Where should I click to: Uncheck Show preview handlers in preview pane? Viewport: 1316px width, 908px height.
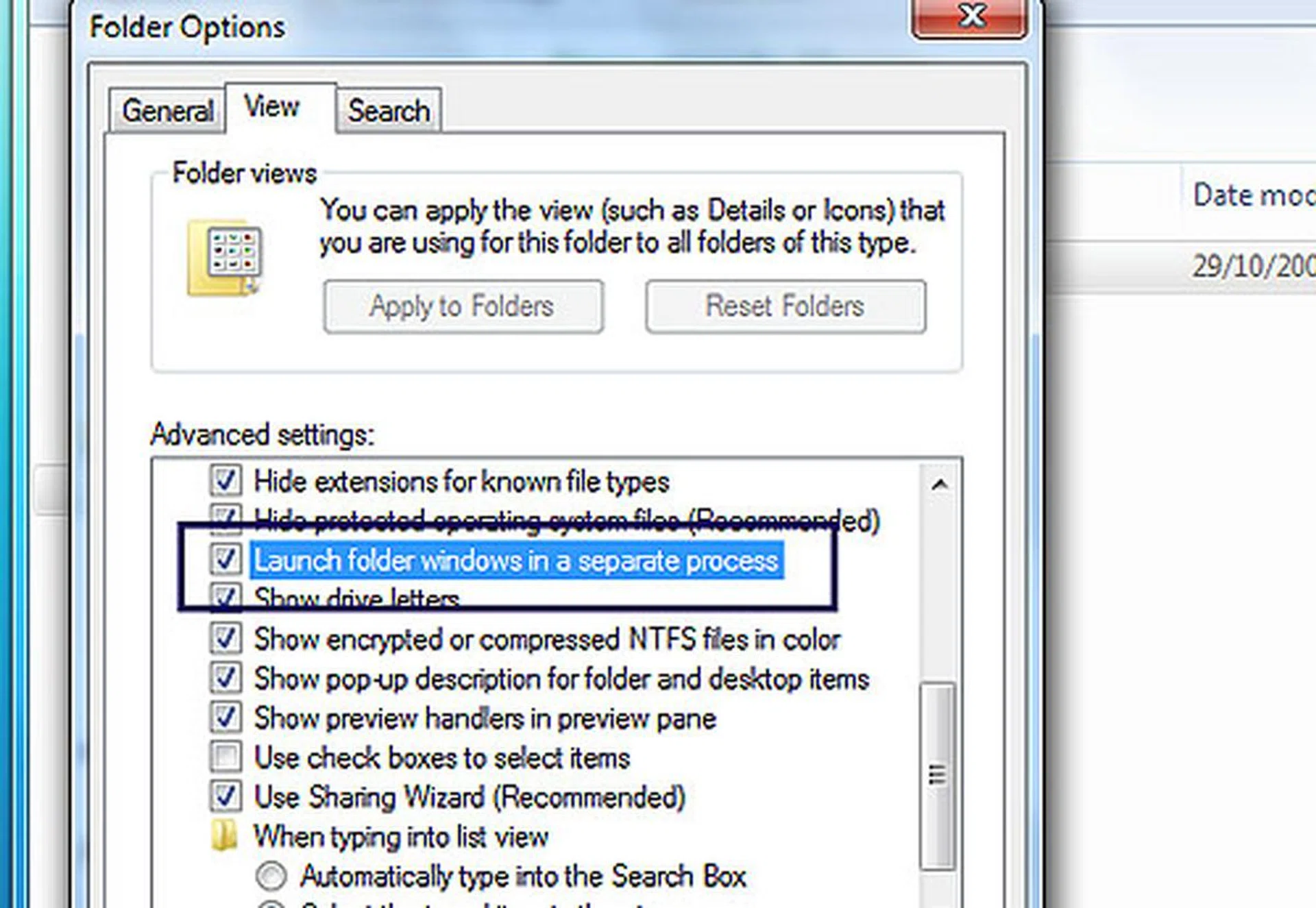[x=226, y=717]
